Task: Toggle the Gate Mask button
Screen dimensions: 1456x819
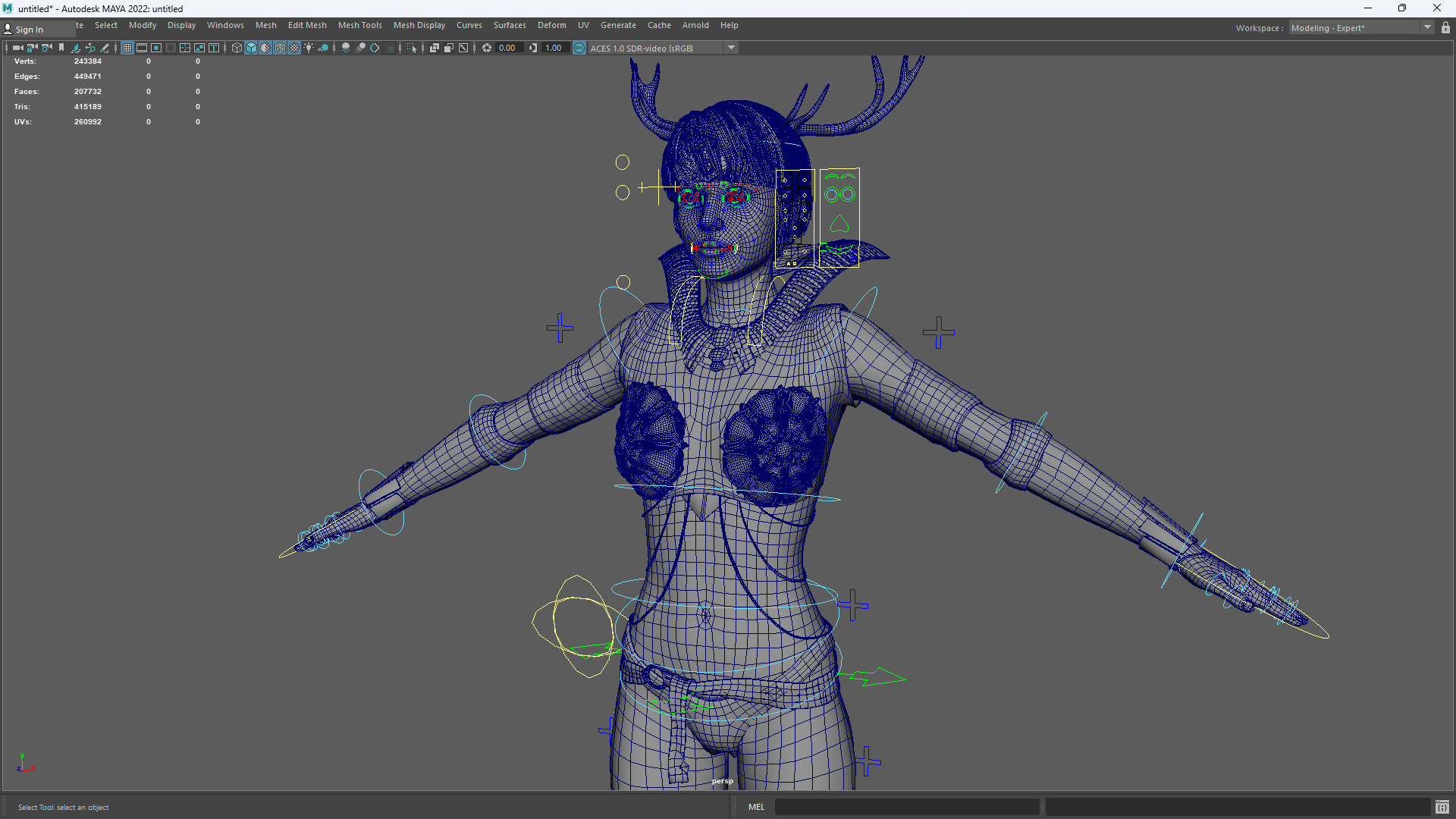Action: click(x=171, y=48)
